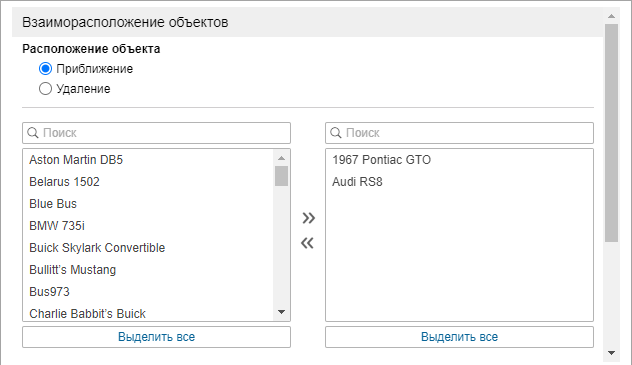Click left Выделить все button
Viewport: 632px width, 365px height.
coord(156,337)
